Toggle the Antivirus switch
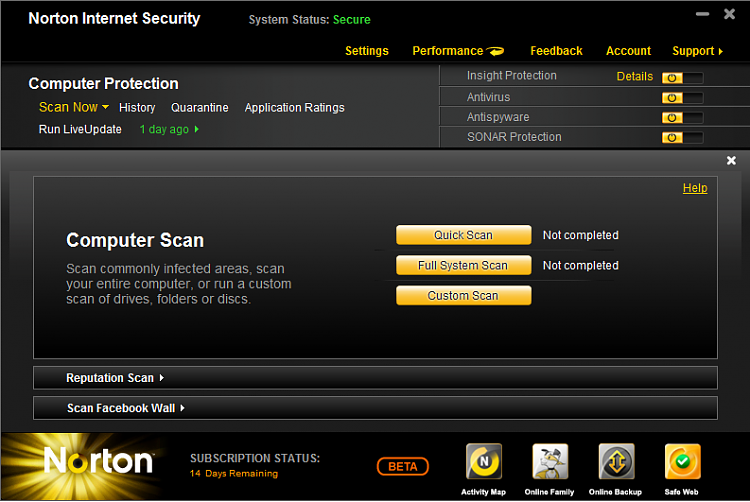 pyautogui.click(x=683, y=98)
